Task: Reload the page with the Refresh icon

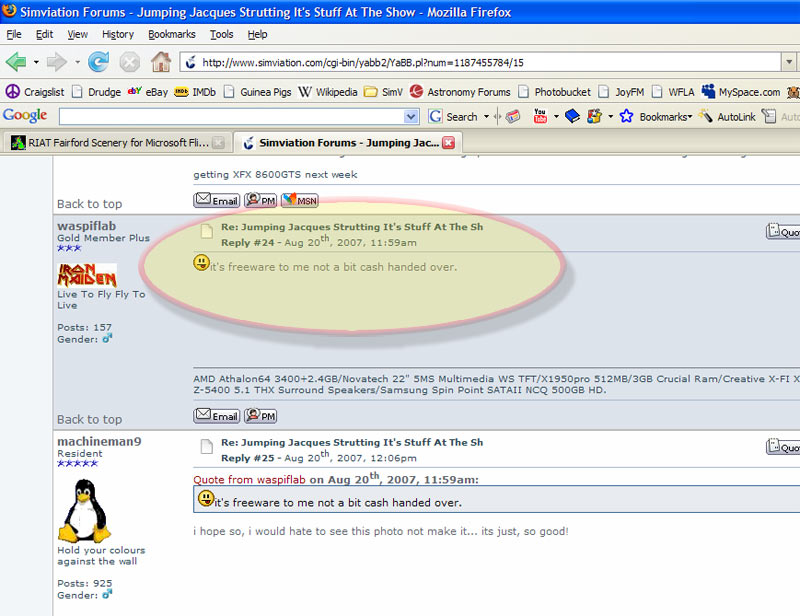Action: click(98, 62)
